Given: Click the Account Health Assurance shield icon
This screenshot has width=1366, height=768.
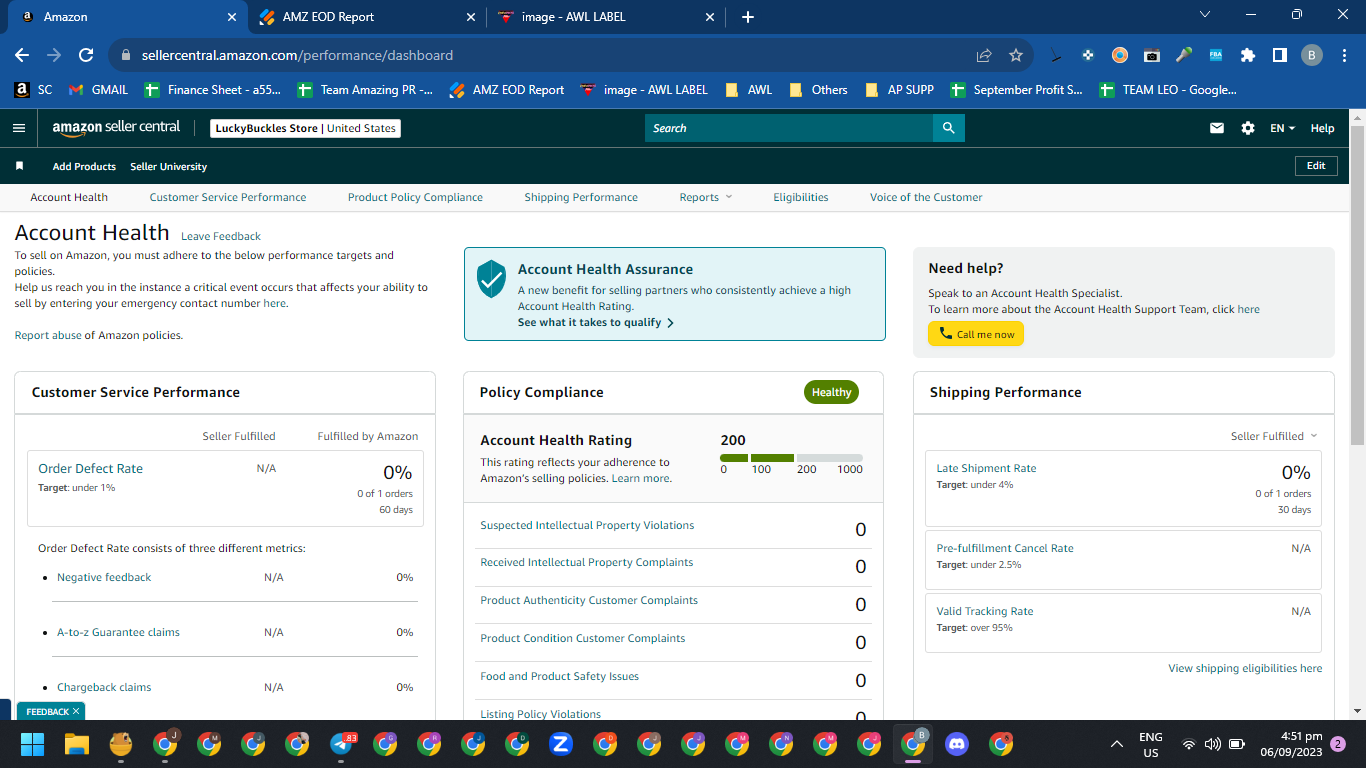Looking at the screenshot, I should (x=491, y=279).
